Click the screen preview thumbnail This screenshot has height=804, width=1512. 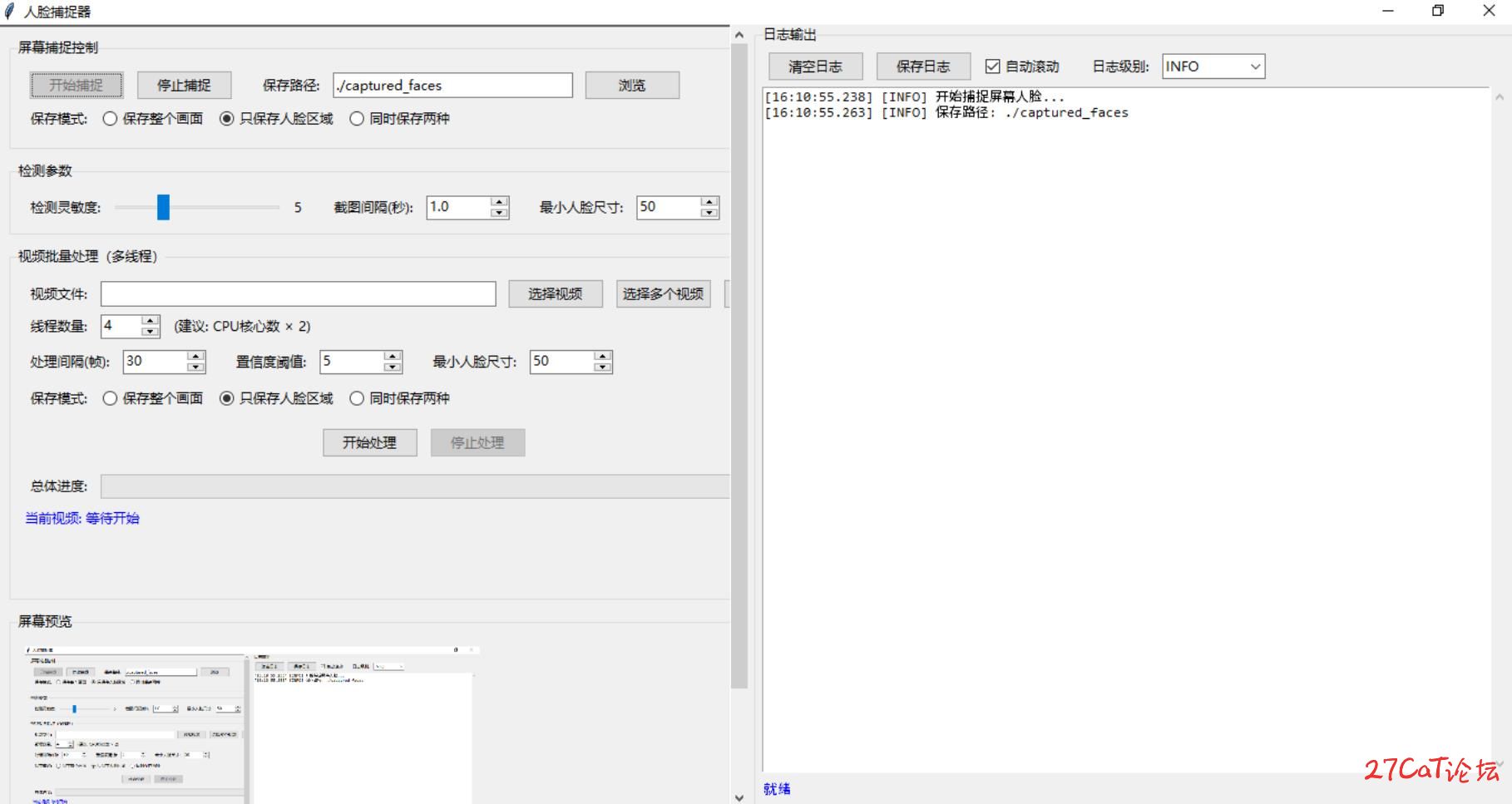click(250, 723)
